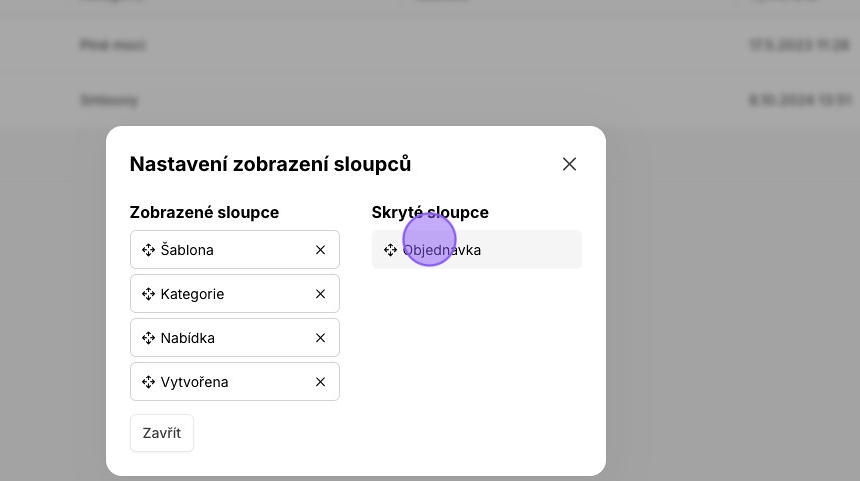Click the move handle icon for Šablona

pyautogui.click(x=148, y=250)
